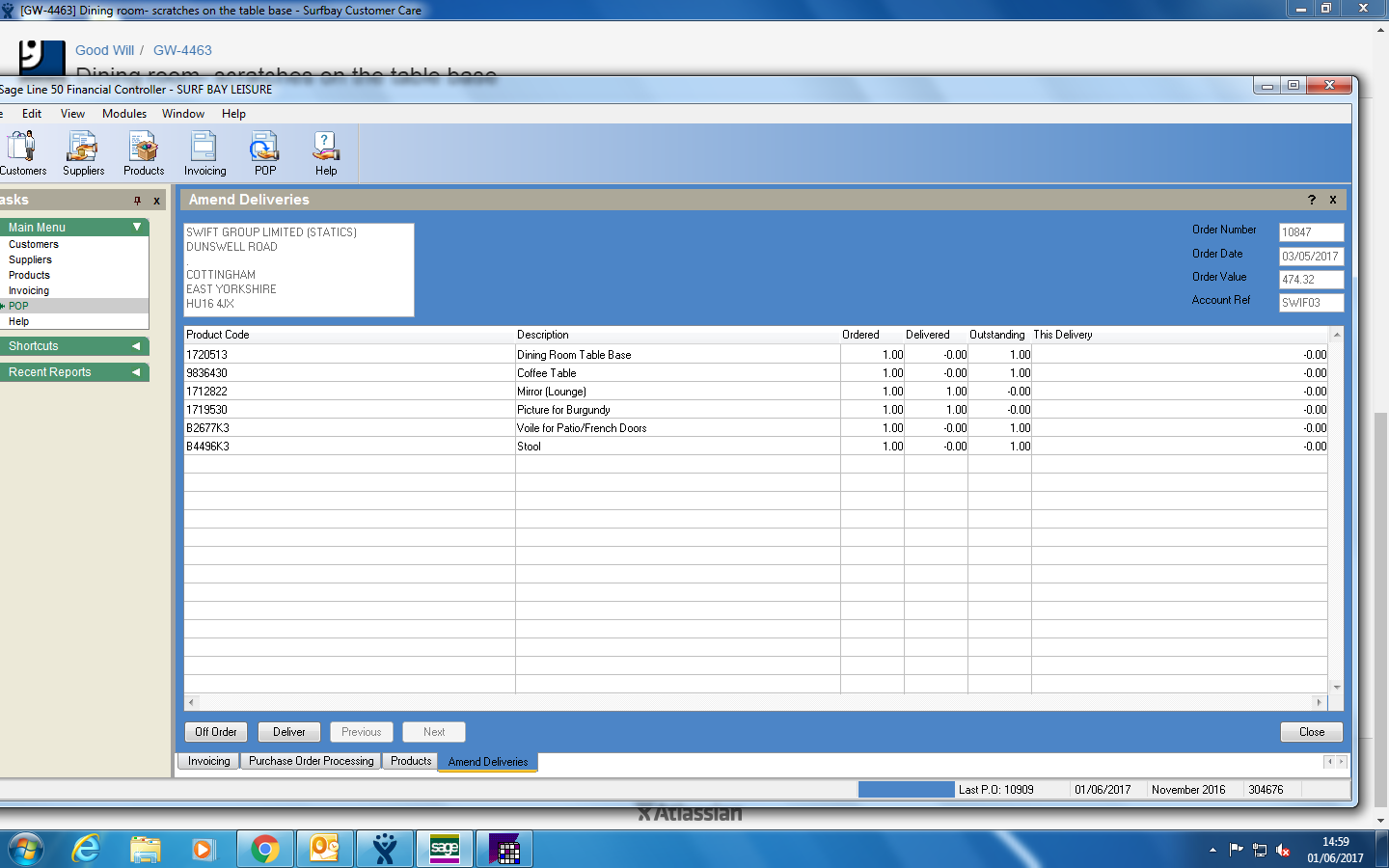Expand the Recent Reports section

pyautogui.click(x=136, y=372)
